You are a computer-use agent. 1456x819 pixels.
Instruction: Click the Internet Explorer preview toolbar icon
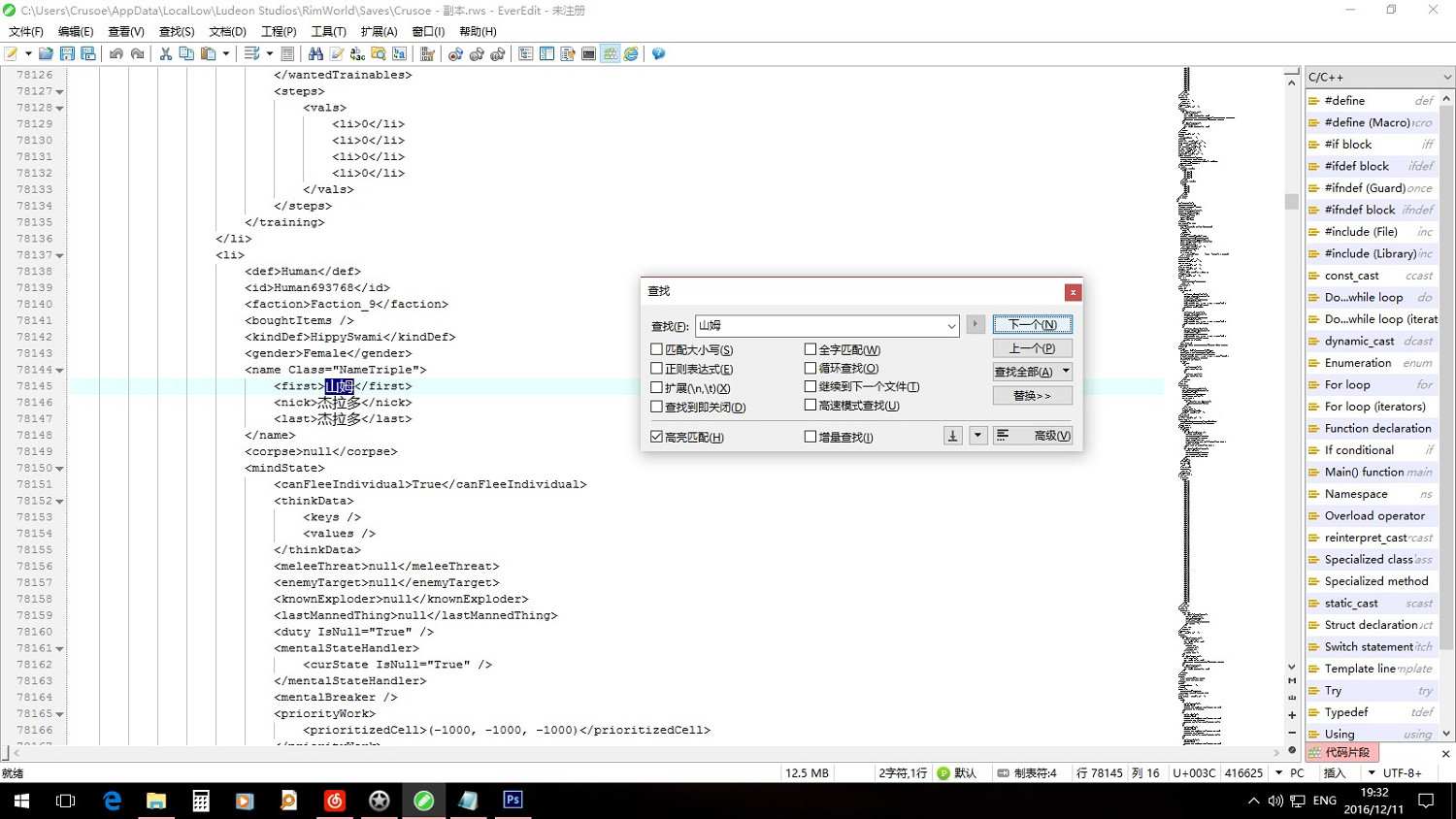(x=631, y=54)
